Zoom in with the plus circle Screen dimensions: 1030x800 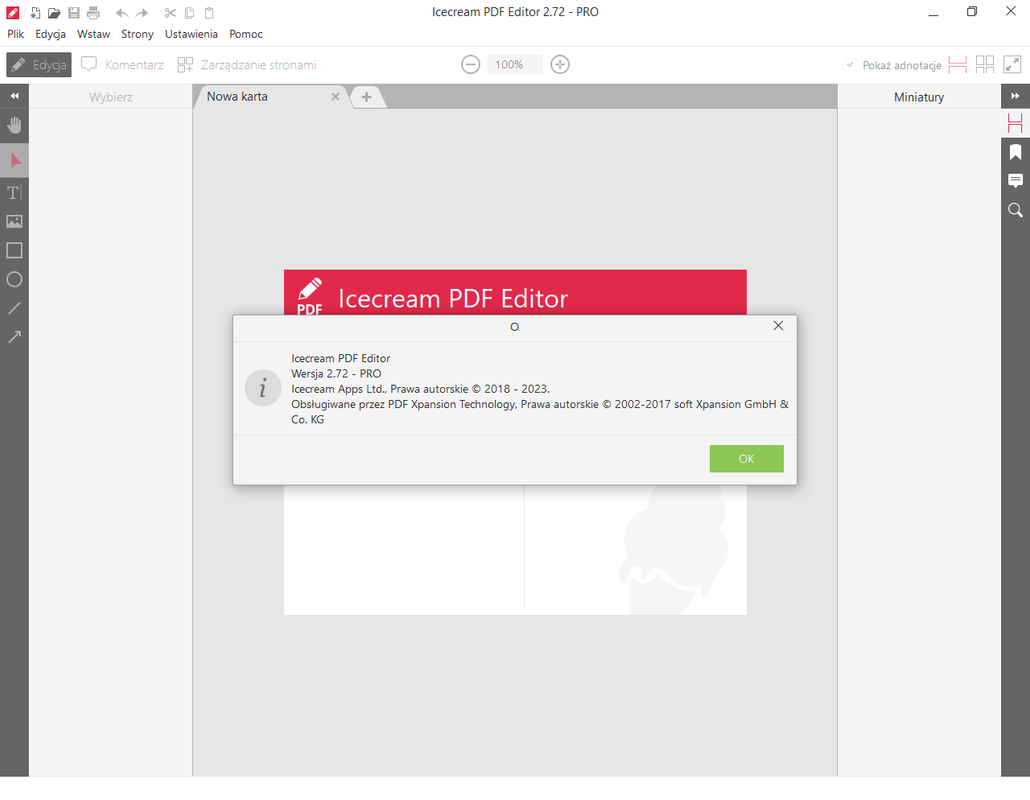560,64
